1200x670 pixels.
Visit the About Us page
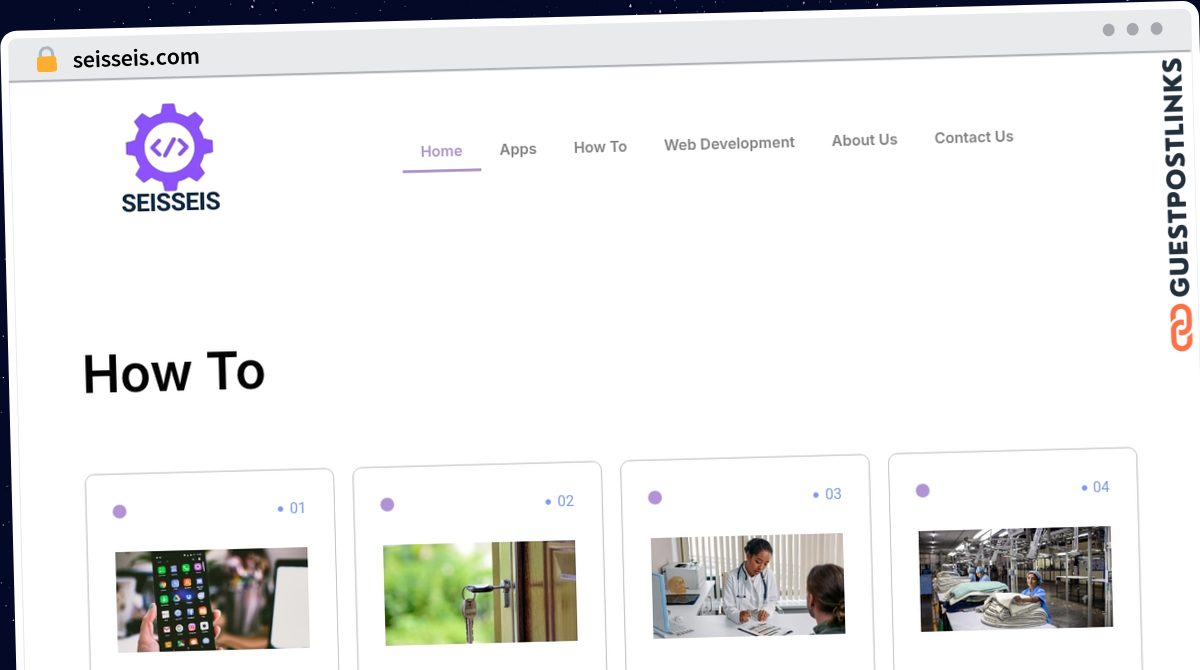864,140
